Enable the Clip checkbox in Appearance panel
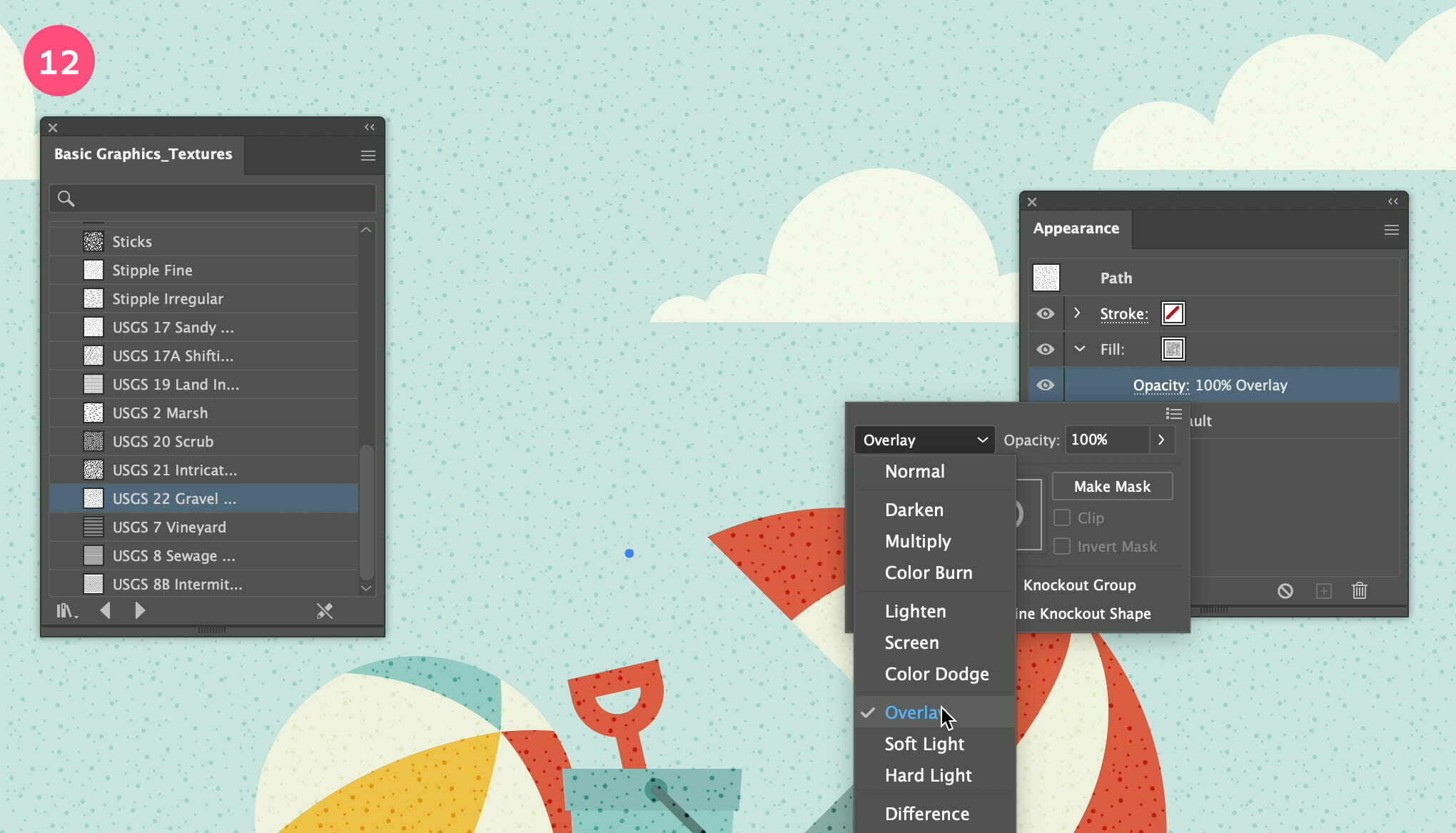 tap(1062, 517)
